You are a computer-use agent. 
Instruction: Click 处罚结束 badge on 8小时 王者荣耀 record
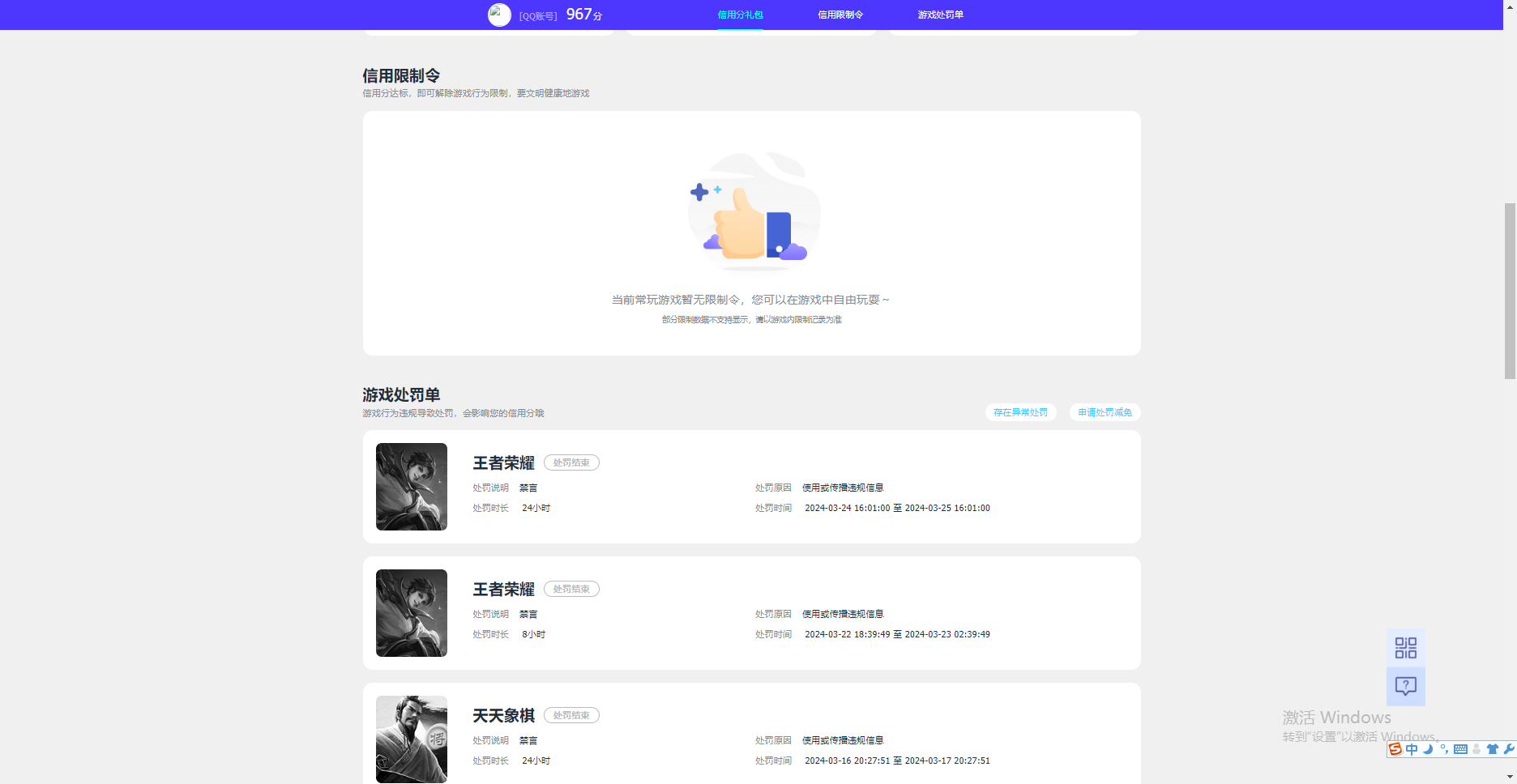[571, 589]
